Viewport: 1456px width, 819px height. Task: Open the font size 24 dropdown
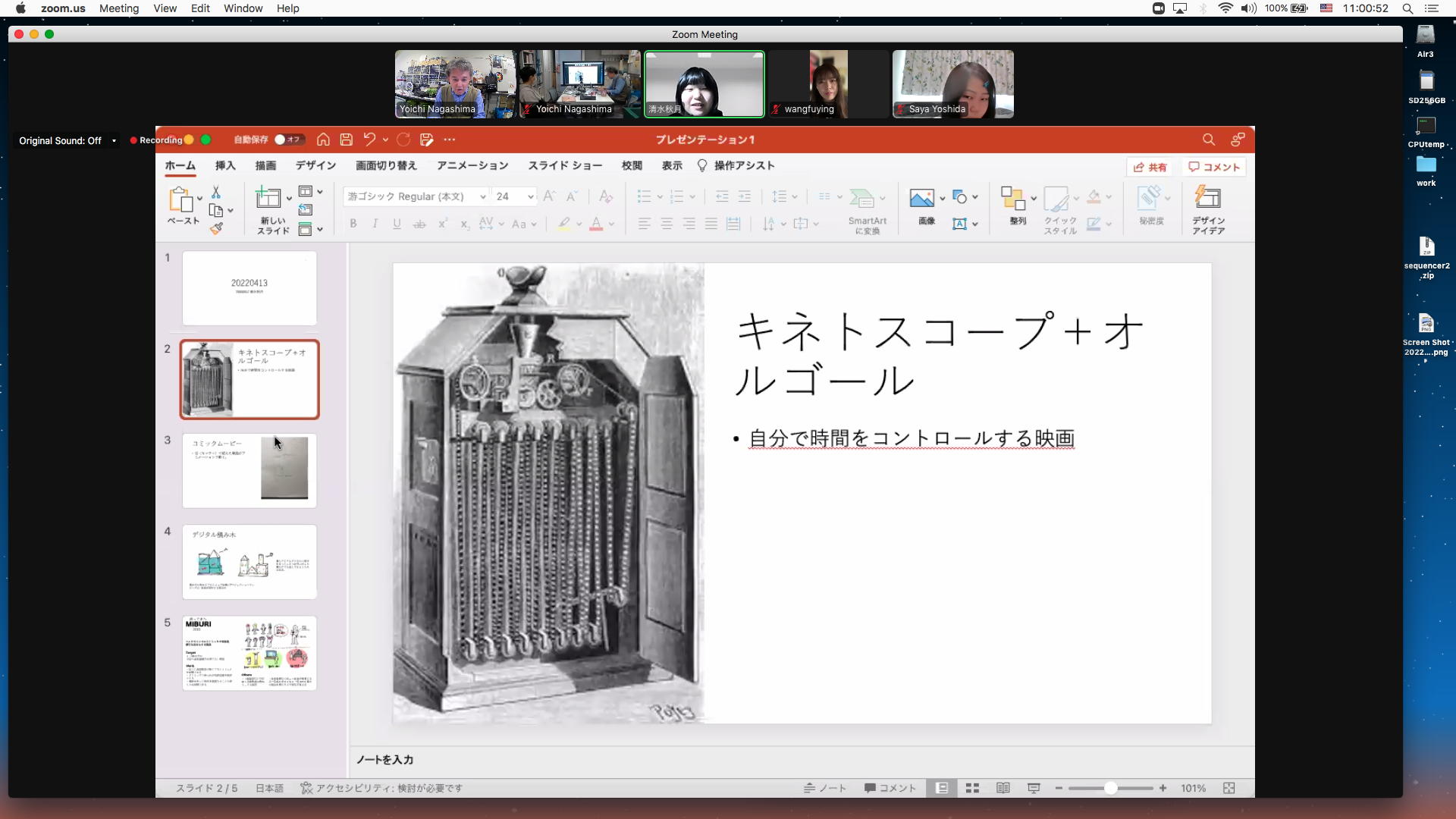(530, 197)
